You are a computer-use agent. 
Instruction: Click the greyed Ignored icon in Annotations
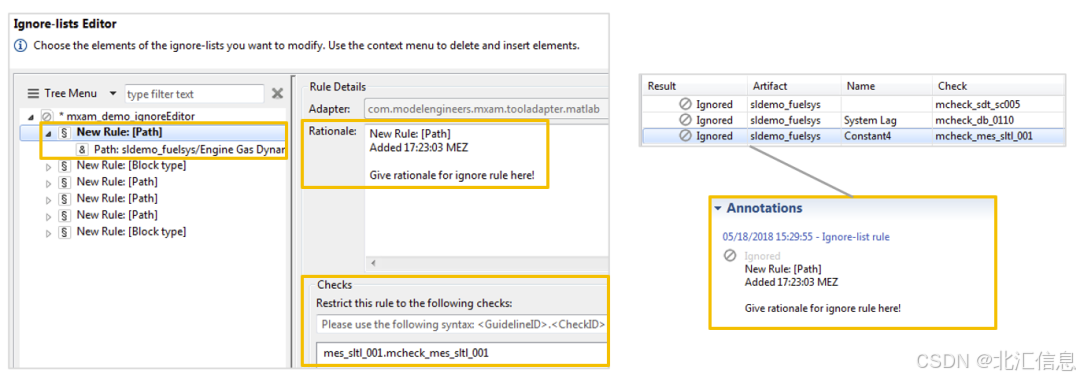tap(730, 255)
